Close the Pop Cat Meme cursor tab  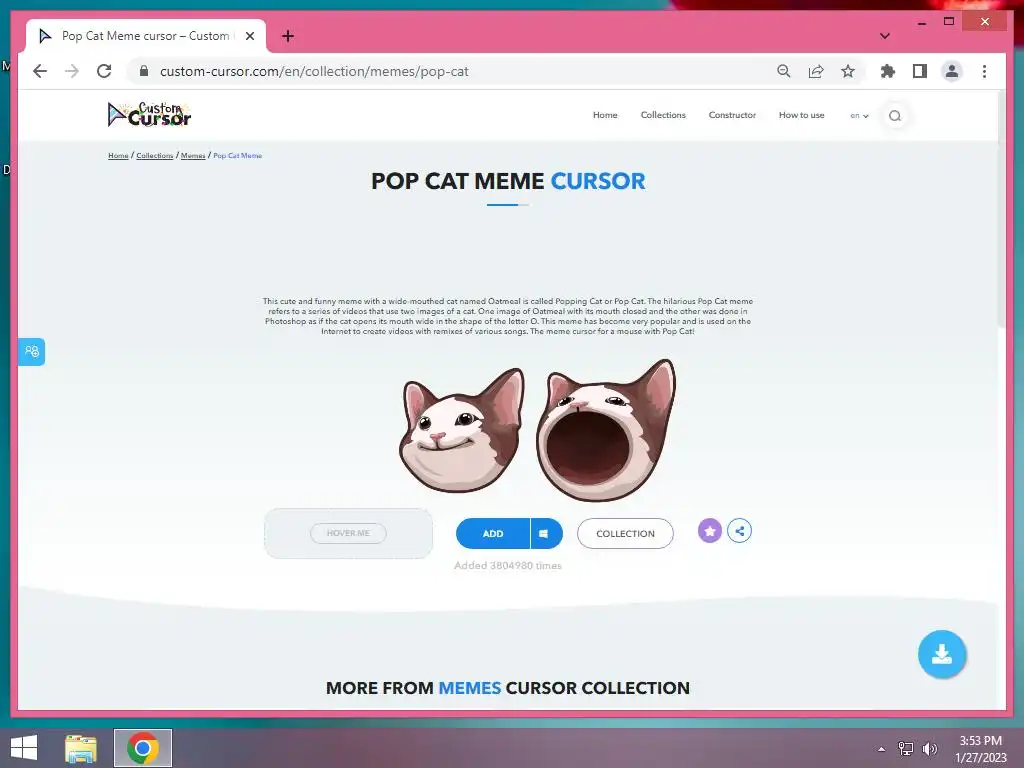click(249, 36)
